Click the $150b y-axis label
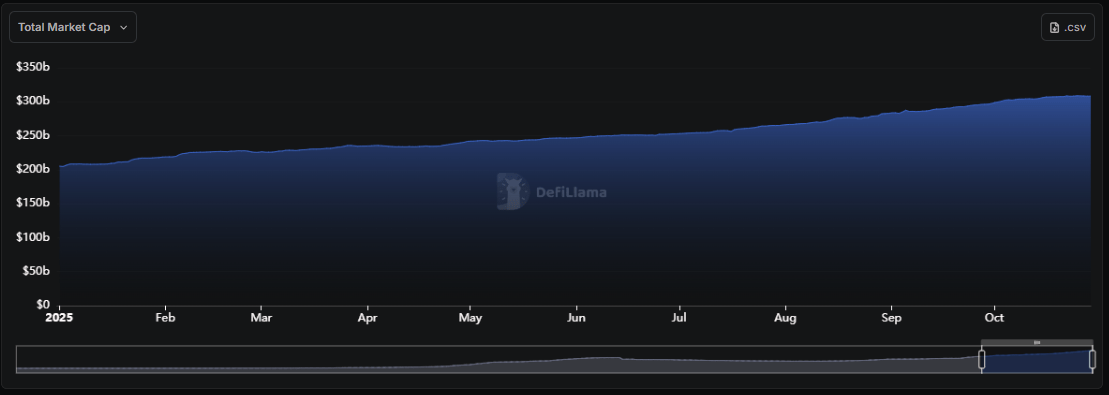The image size is (1109, 395). coord(33,202)
